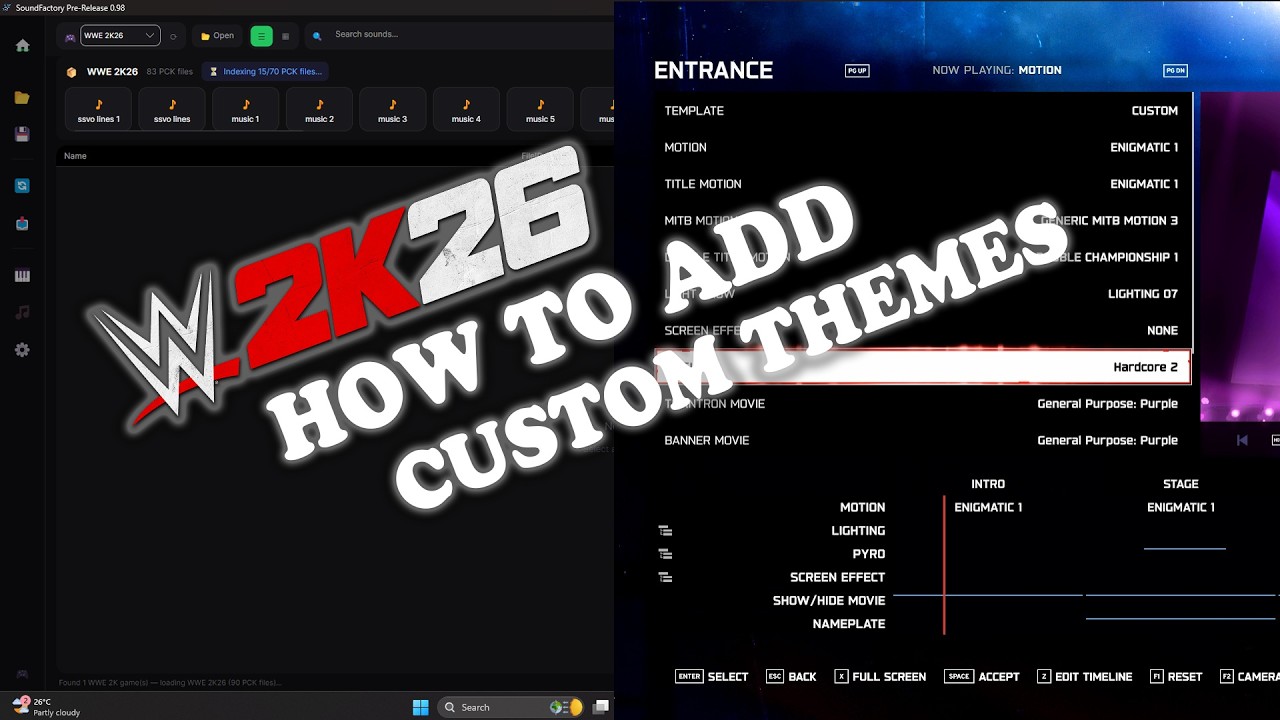Click the previous track preview control

pyautogui.click(x=1242, y=440)
